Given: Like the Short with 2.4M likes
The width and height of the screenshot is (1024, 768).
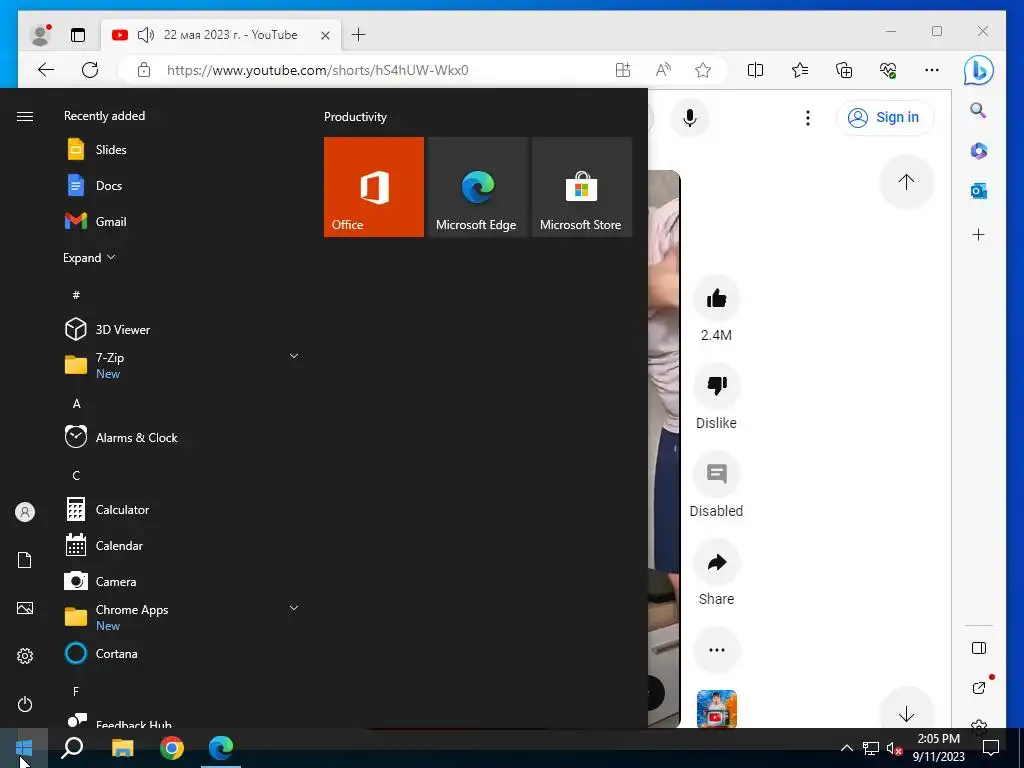Looking at the screenshot, I should click(x=716, y=298).
